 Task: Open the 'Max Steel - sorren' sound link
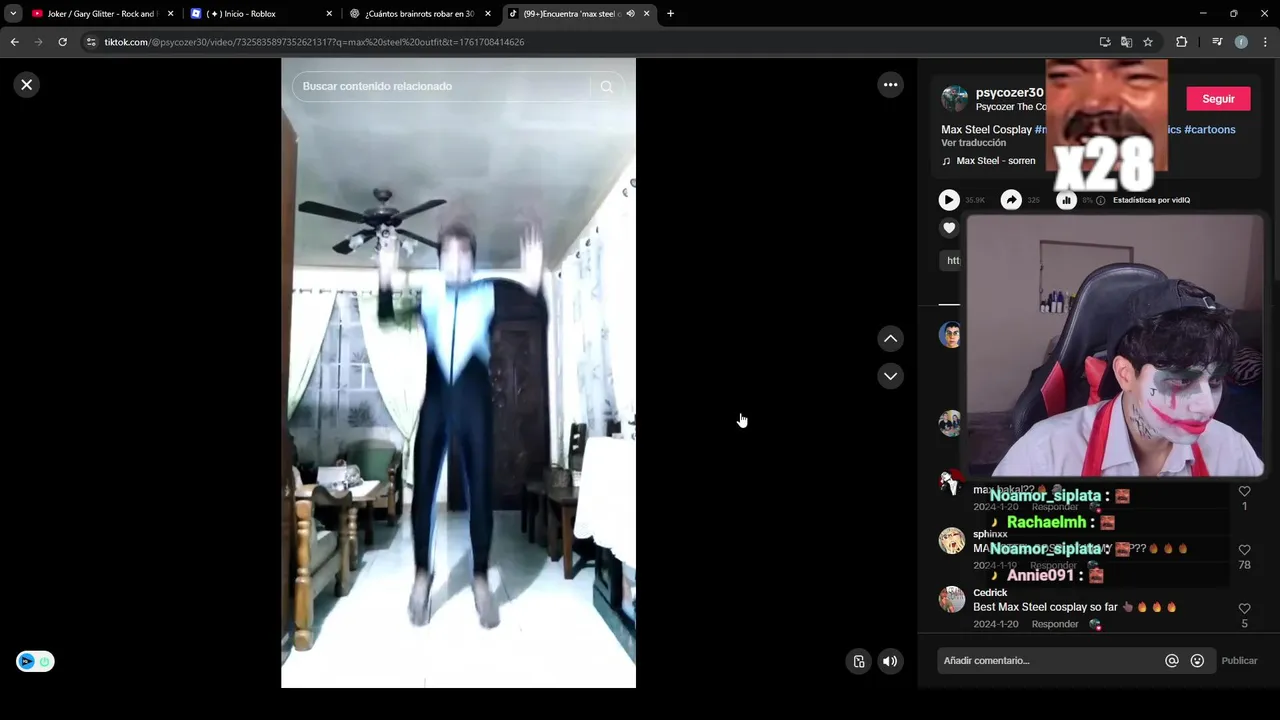tap(995, 161)
